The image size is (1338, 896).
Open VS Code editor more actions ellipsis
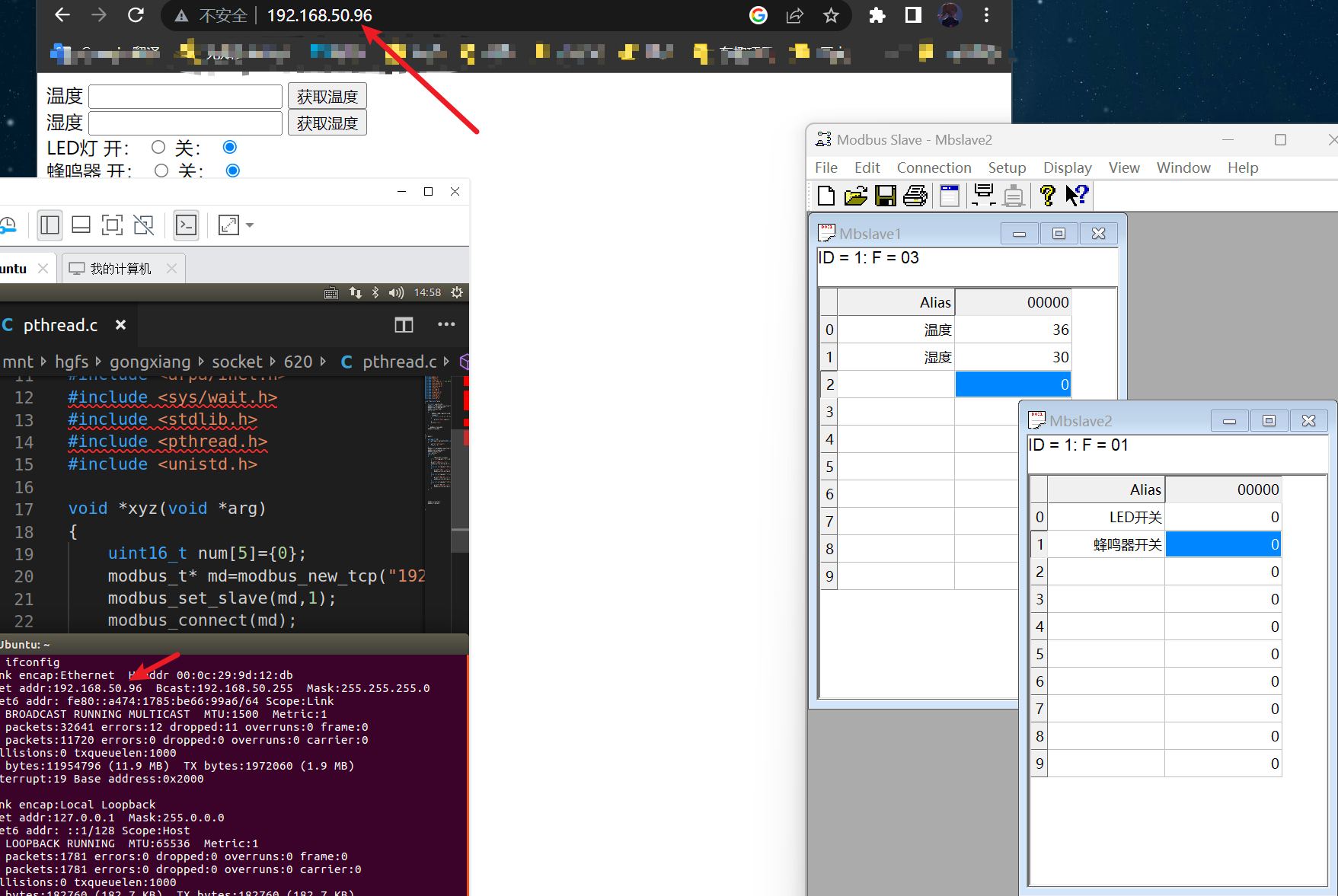pyautogui.click(x=446, y=324)
